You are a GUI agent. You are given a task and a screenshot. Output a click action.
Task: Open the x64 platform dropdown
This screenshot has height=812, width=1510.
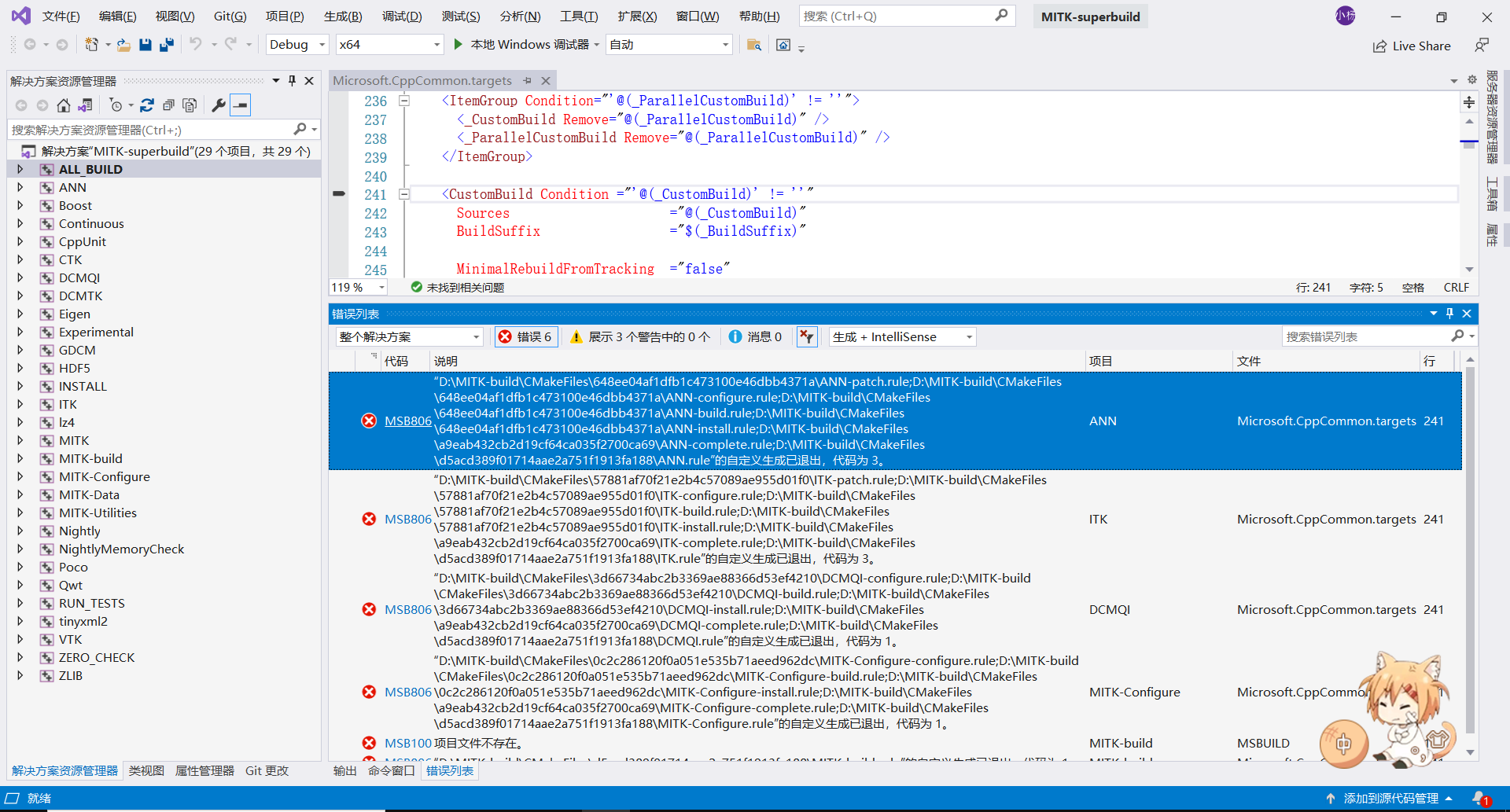click(389, 45)
